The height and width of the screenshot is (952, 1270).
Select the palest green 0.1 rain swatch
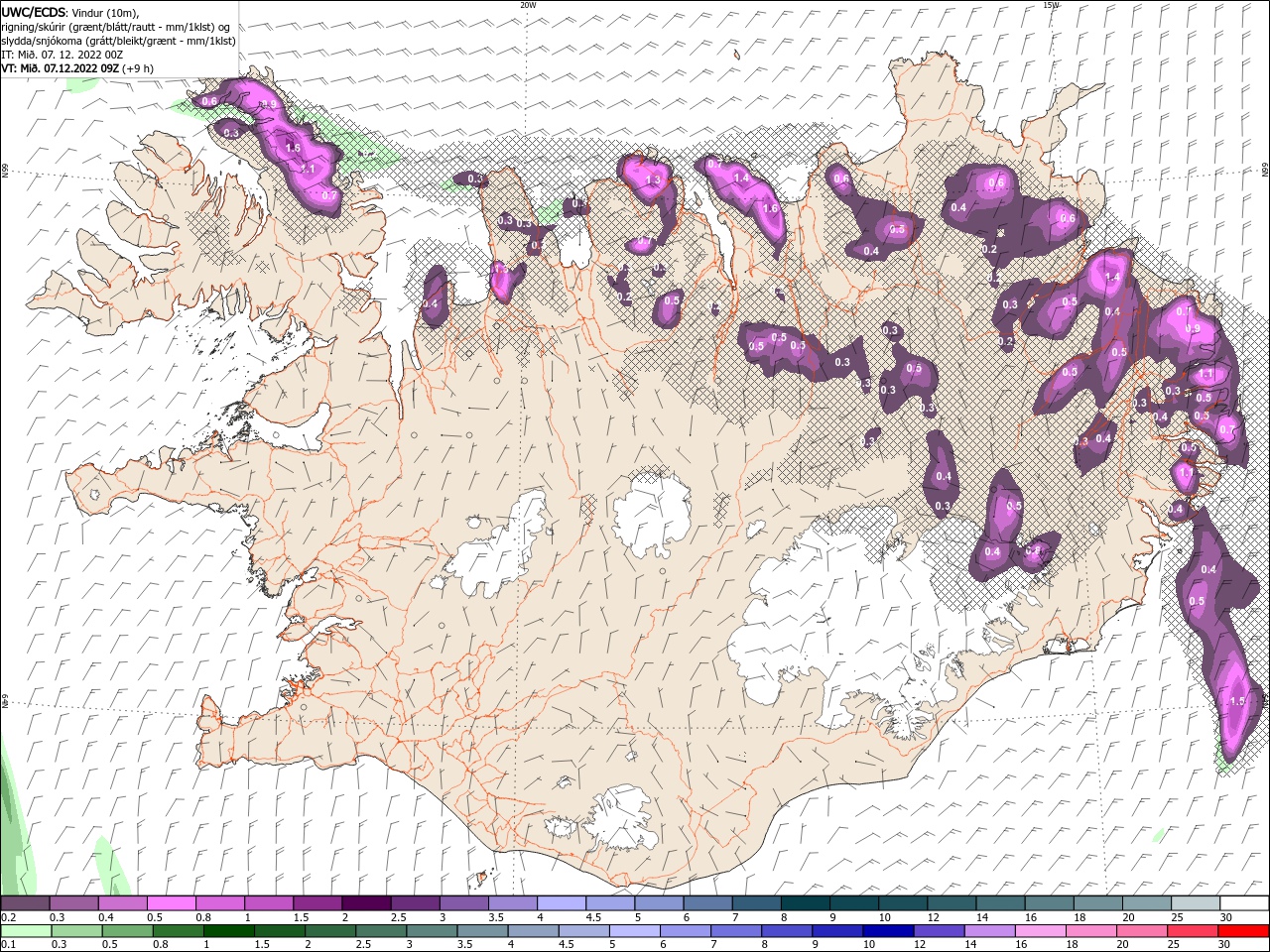point(26,931)
